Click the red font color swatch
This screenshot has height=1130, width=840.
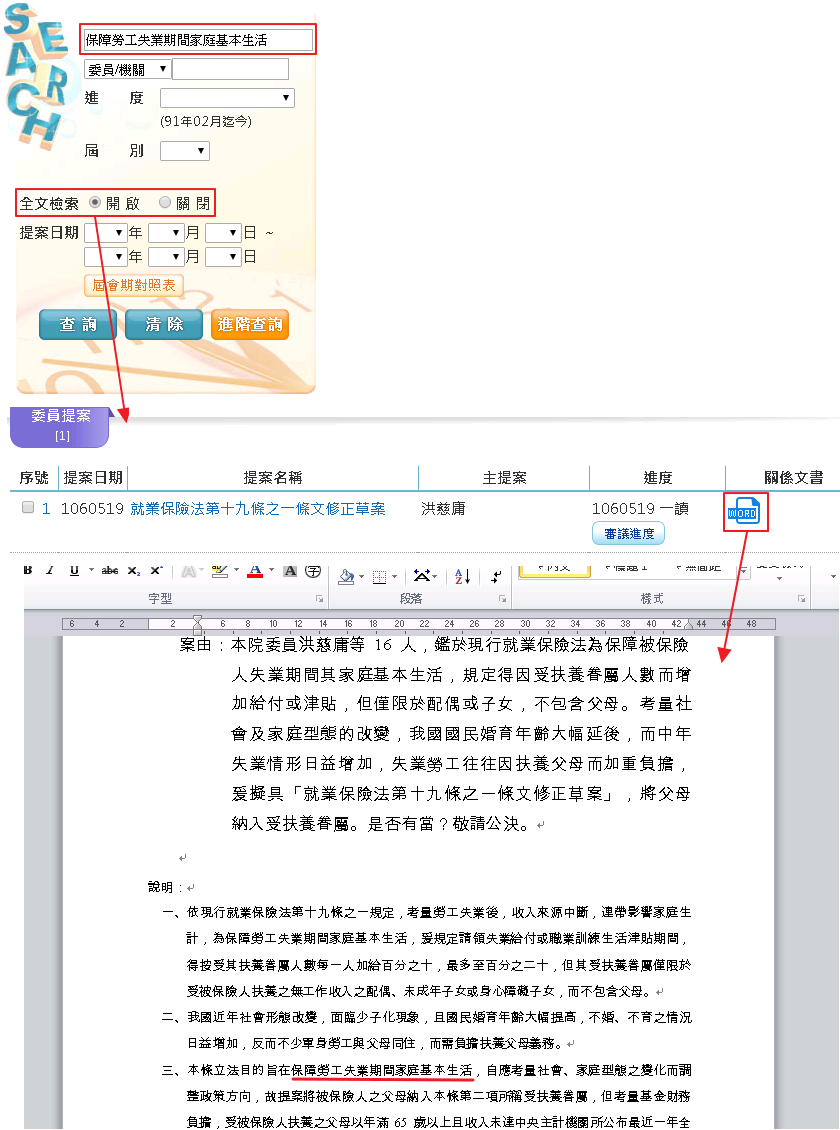254,572
